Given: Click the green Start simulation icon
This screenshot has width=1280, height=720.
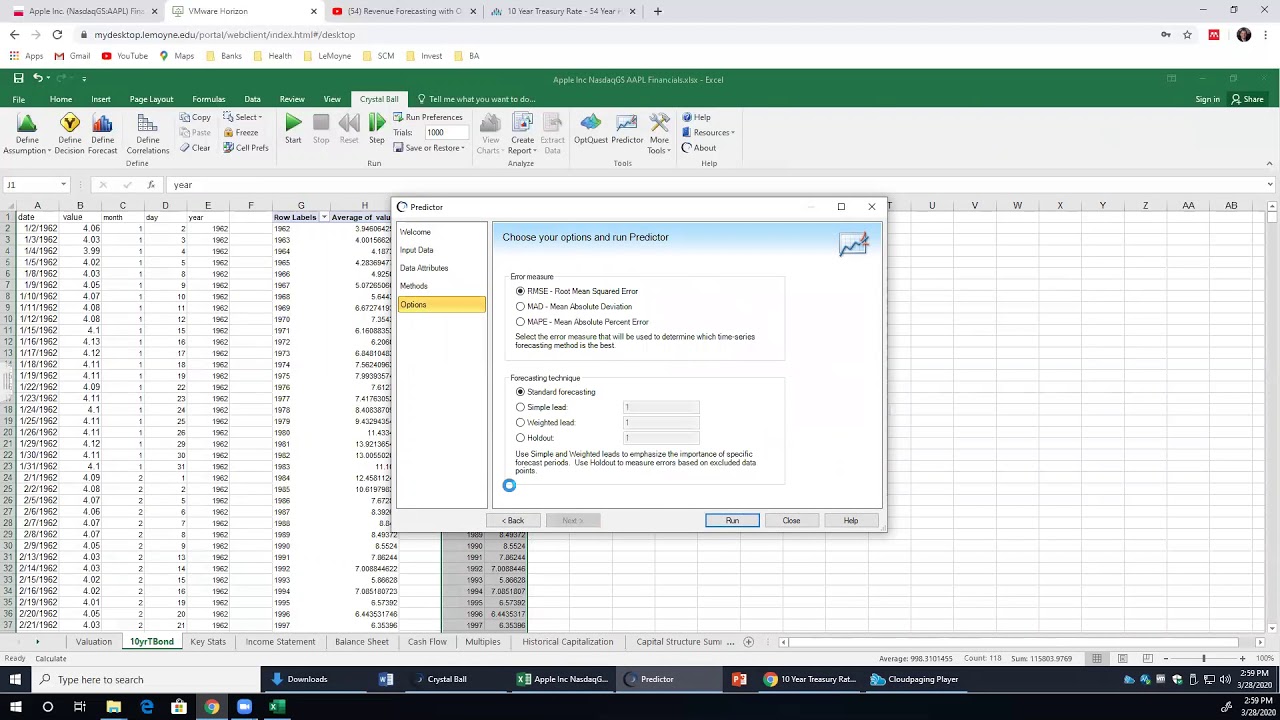Looking at the screenshot, I should (x=293, y=123).
